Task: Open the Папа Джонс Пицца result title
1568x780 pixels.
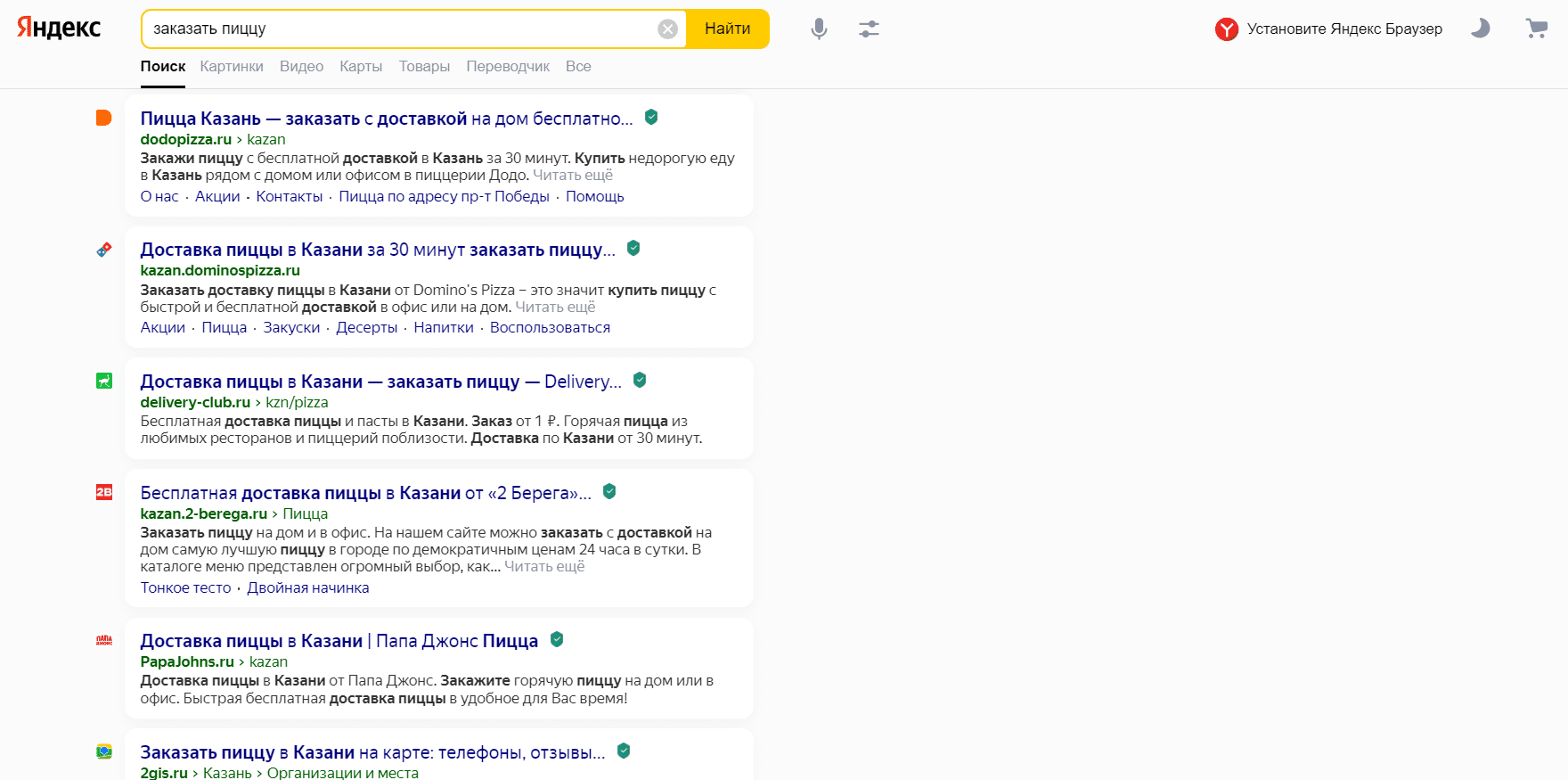Action: (339, 641)
